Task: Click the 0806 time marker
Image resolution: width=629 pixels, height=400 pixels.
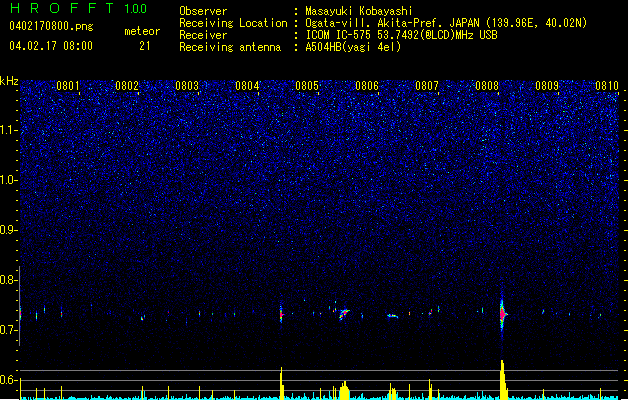Action: 367,86
